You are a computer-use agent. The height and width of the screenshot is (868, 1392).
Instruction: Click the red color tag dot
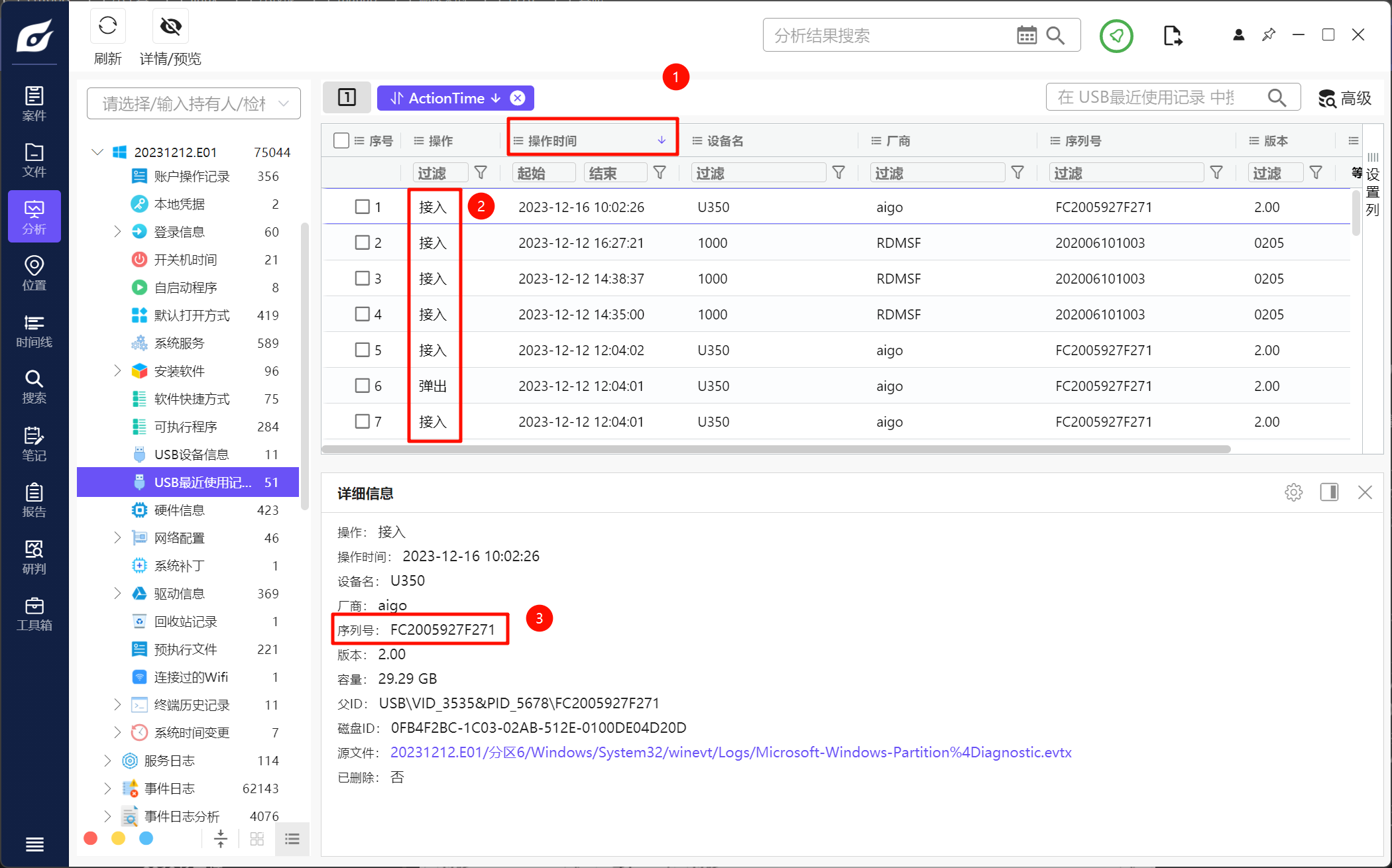pyautogui.click(x=91, y=839)
